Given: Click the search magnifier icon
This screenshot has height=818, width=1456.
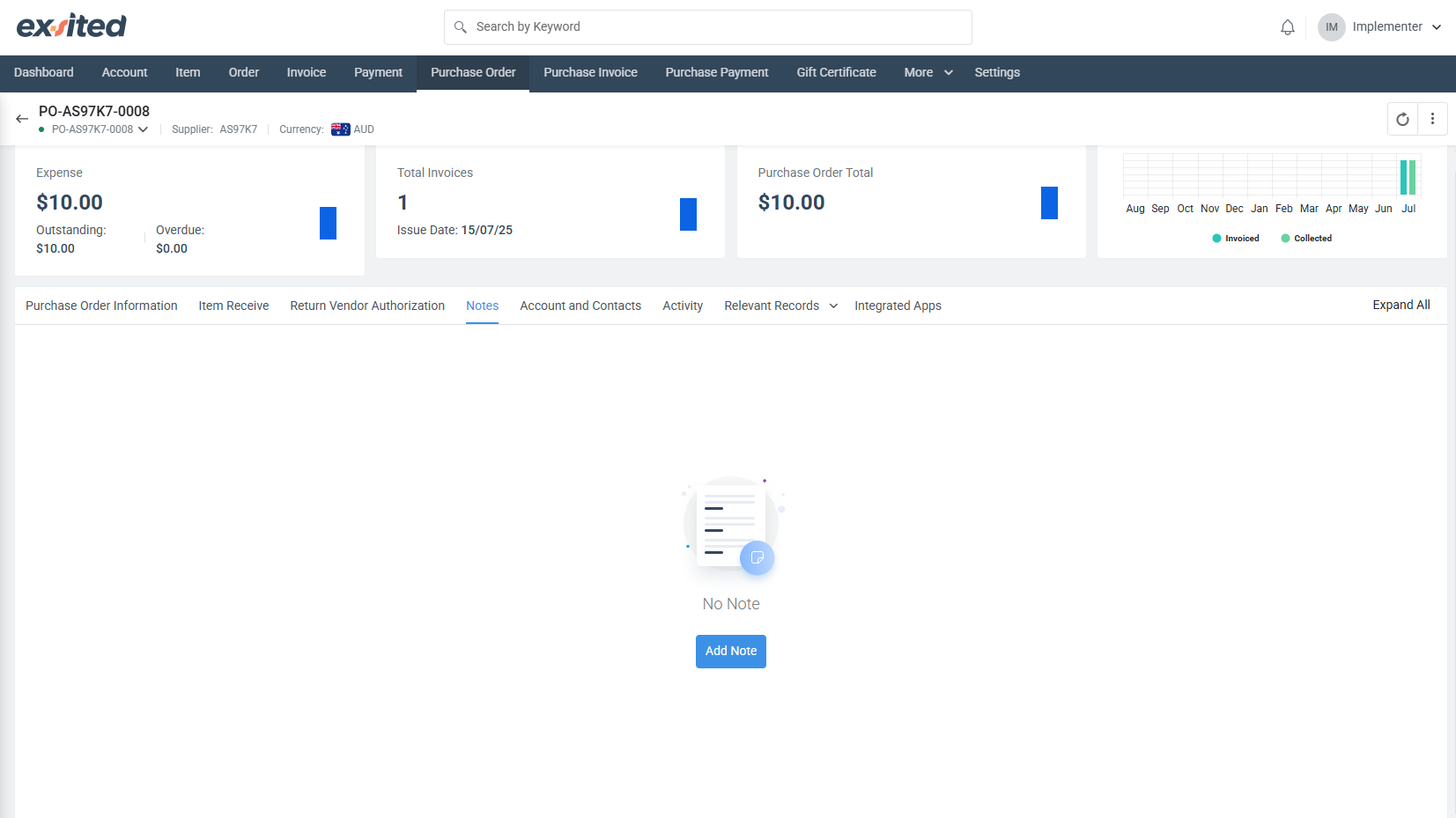Looking at the screenshot, I should (x=460, y=27).
